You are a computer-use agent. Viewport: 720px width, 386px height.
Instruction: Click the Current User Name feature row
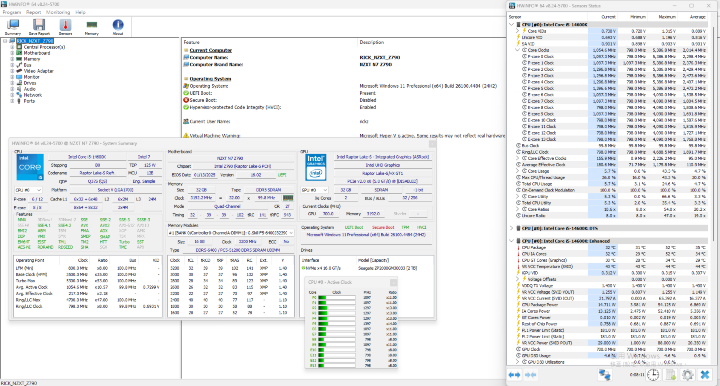point(343,122)
